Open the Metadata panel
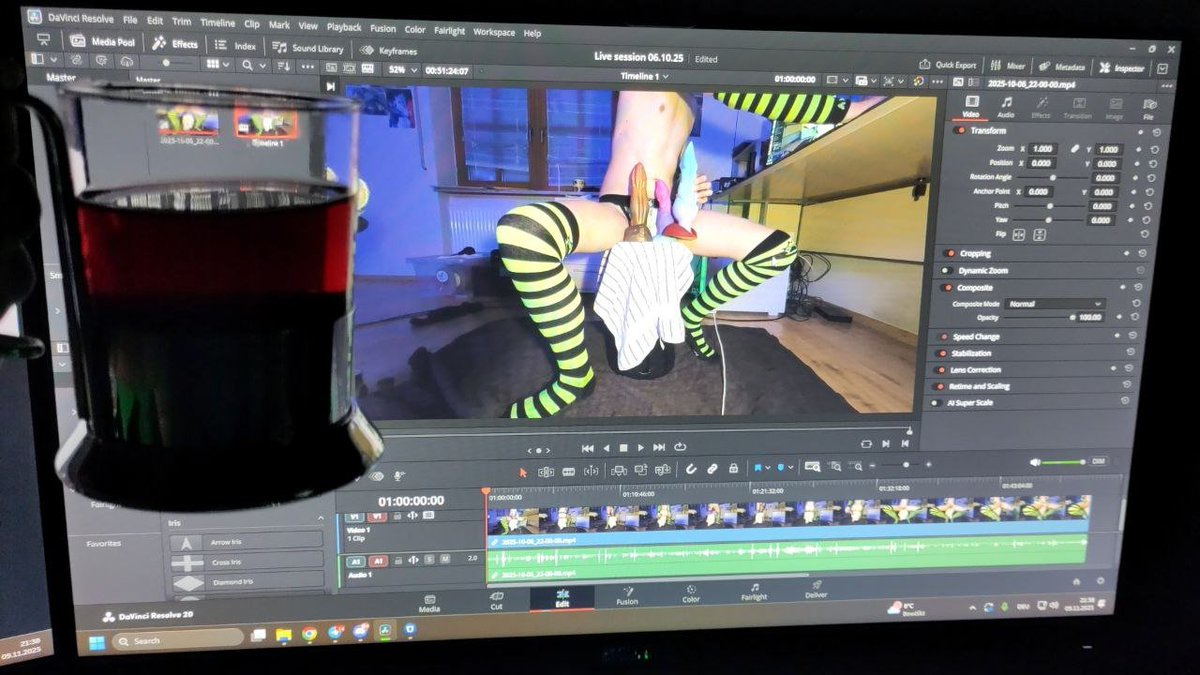The image size is (1200, 675). [1062, 67]
